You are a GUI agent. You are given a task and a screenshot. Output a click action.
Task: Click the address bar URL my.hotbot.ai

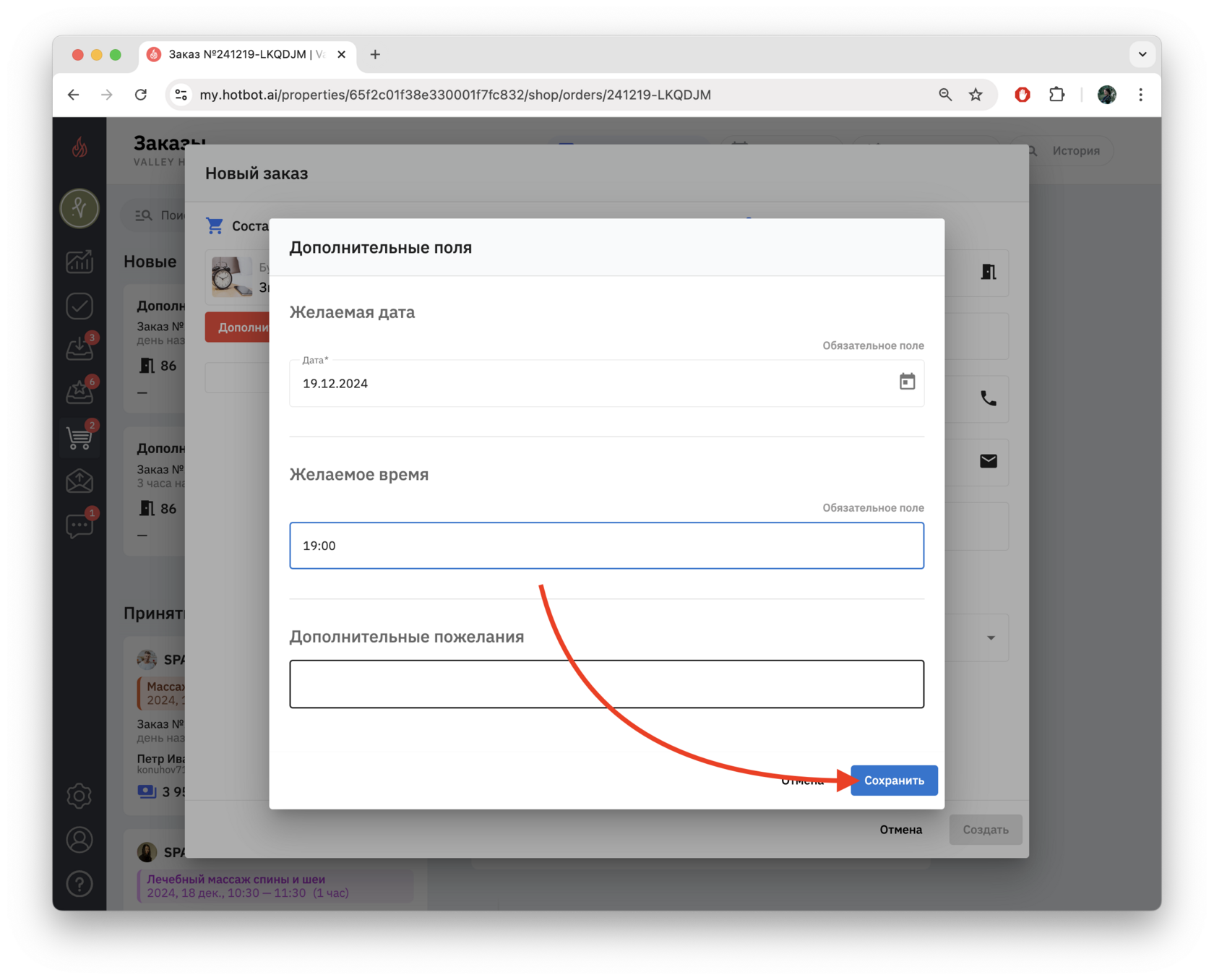pos(455,95)
